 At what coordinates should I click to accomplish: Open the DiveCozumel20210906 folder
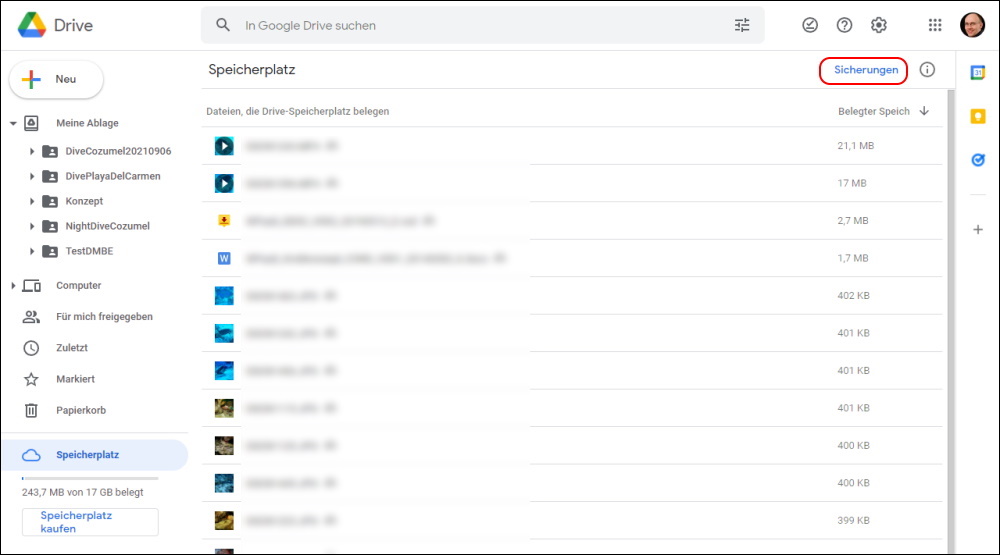118,151
